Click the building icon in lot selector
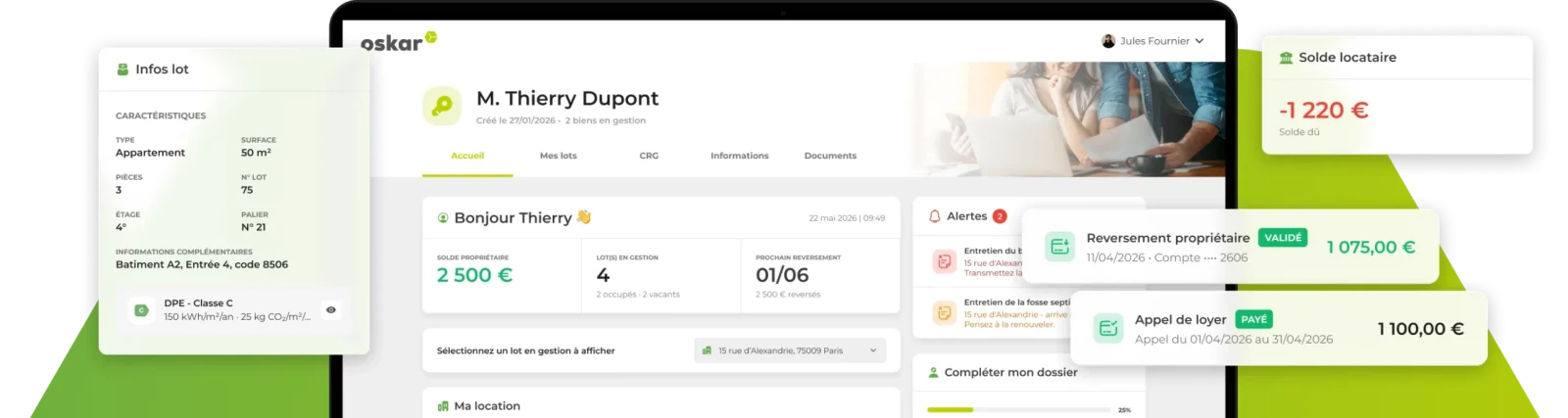This screenshot has width=1568, height=418. 707,350
